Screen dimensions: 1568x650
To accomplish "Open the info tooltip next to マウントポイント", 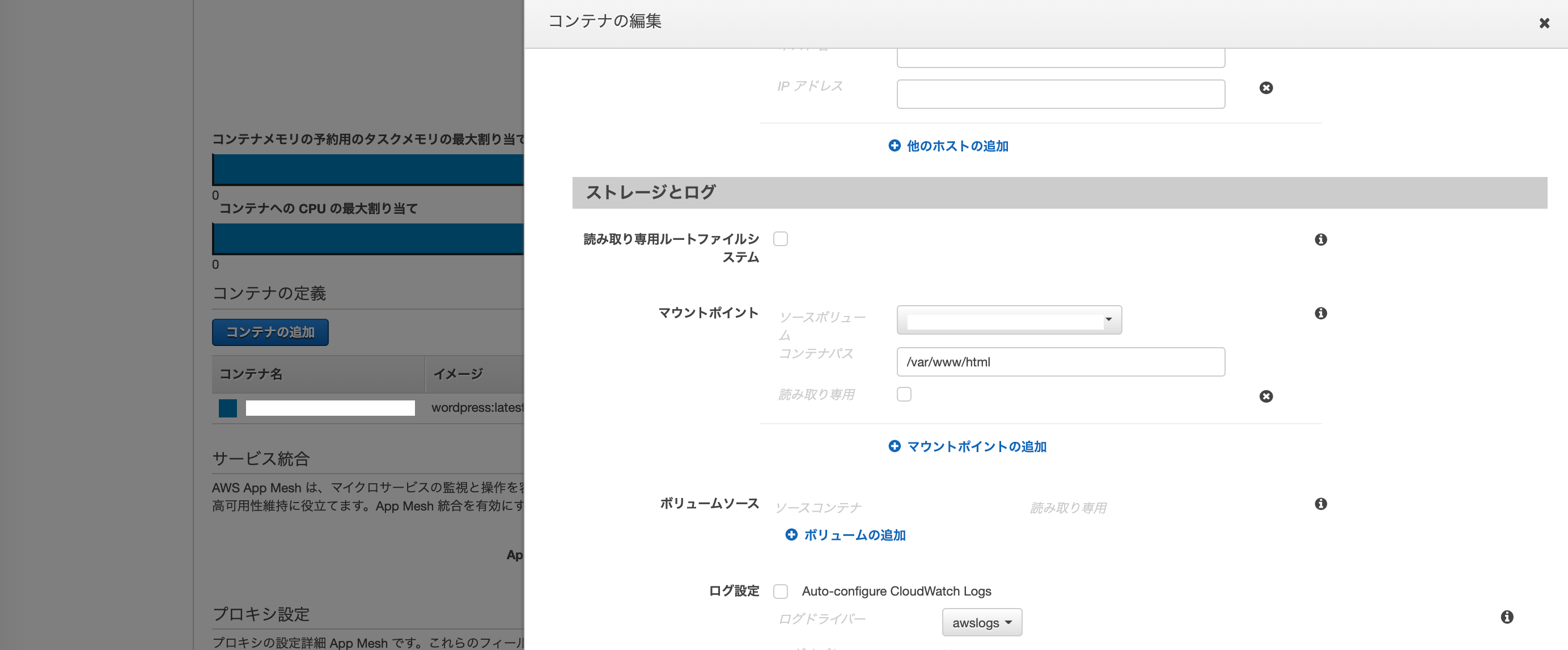I will (1321, 313).
